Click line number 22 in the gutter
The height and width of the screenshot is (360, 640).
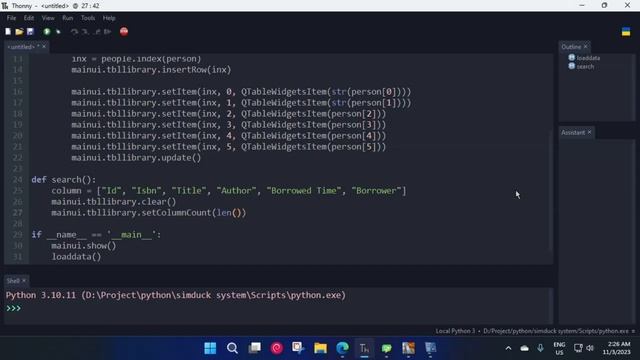(x=17, y=158)
